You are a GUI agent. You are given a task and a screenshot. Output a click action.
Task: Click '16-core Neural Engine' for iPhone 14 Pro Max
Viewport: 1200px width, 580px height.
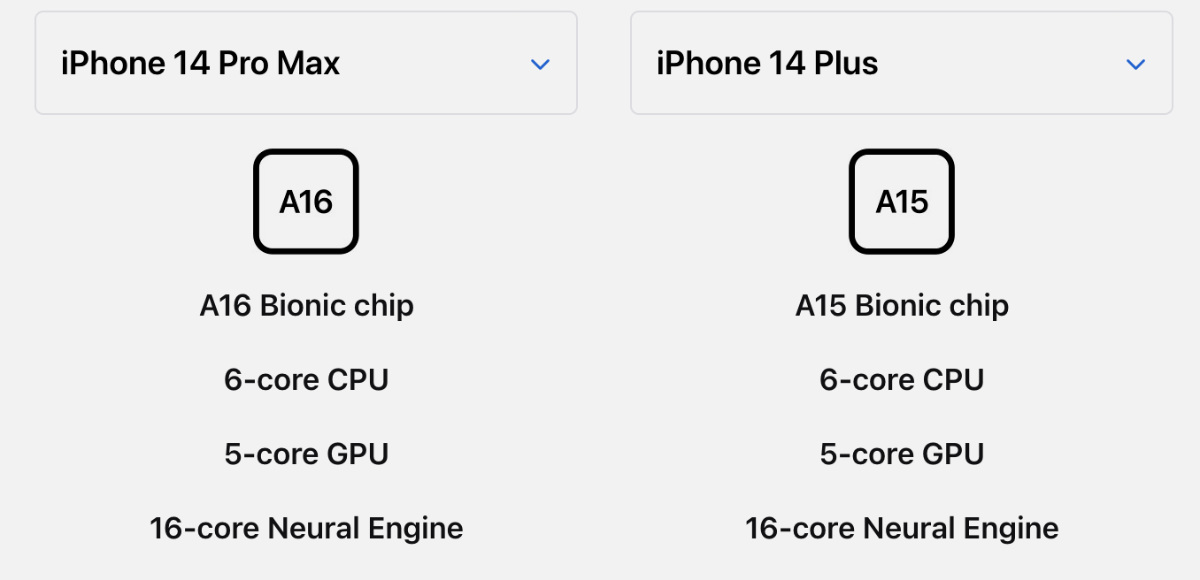[306, 528]
